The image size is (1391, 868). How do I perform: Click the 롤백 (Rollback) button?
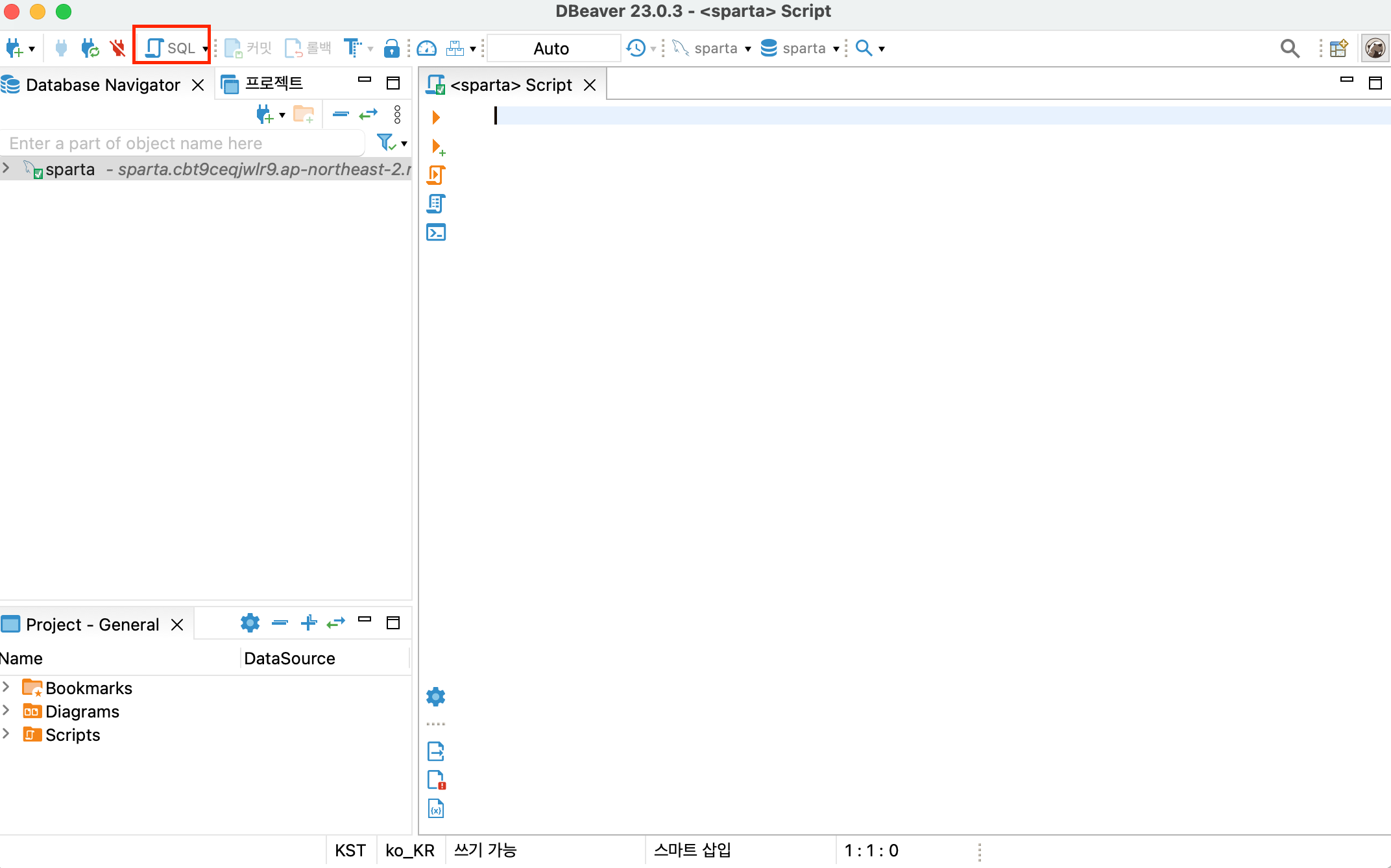[x=308, y=48]
